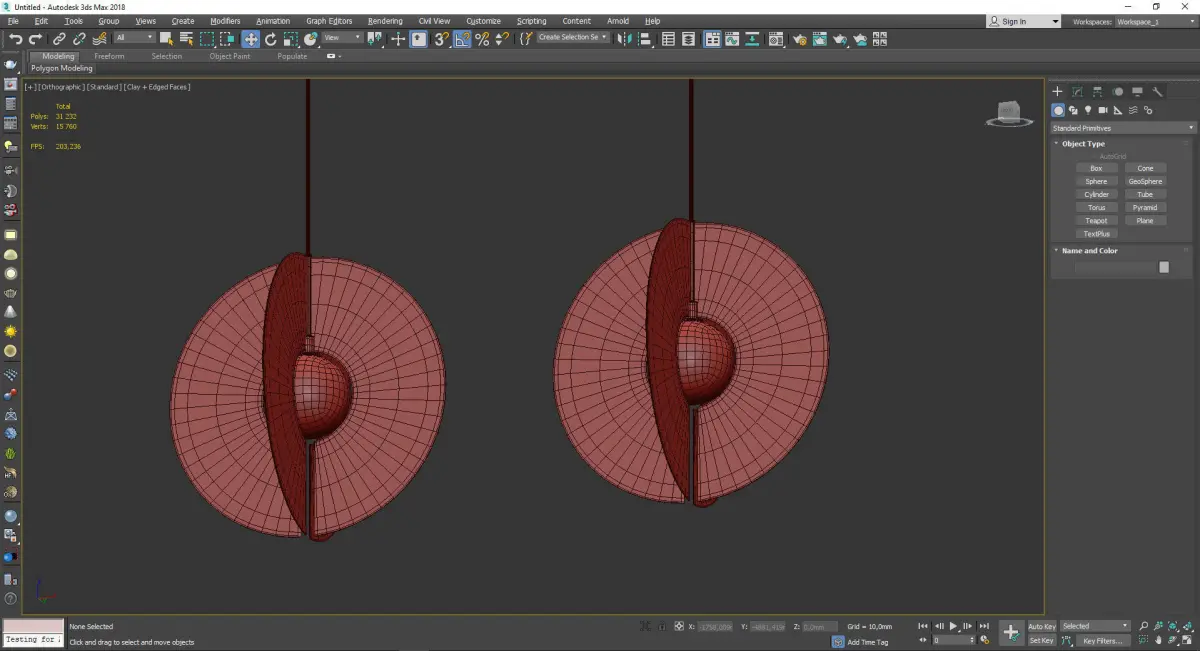Activate the Select and Link tool
The width and height of the screenshot is (1200, 651).
click(59, 39)
